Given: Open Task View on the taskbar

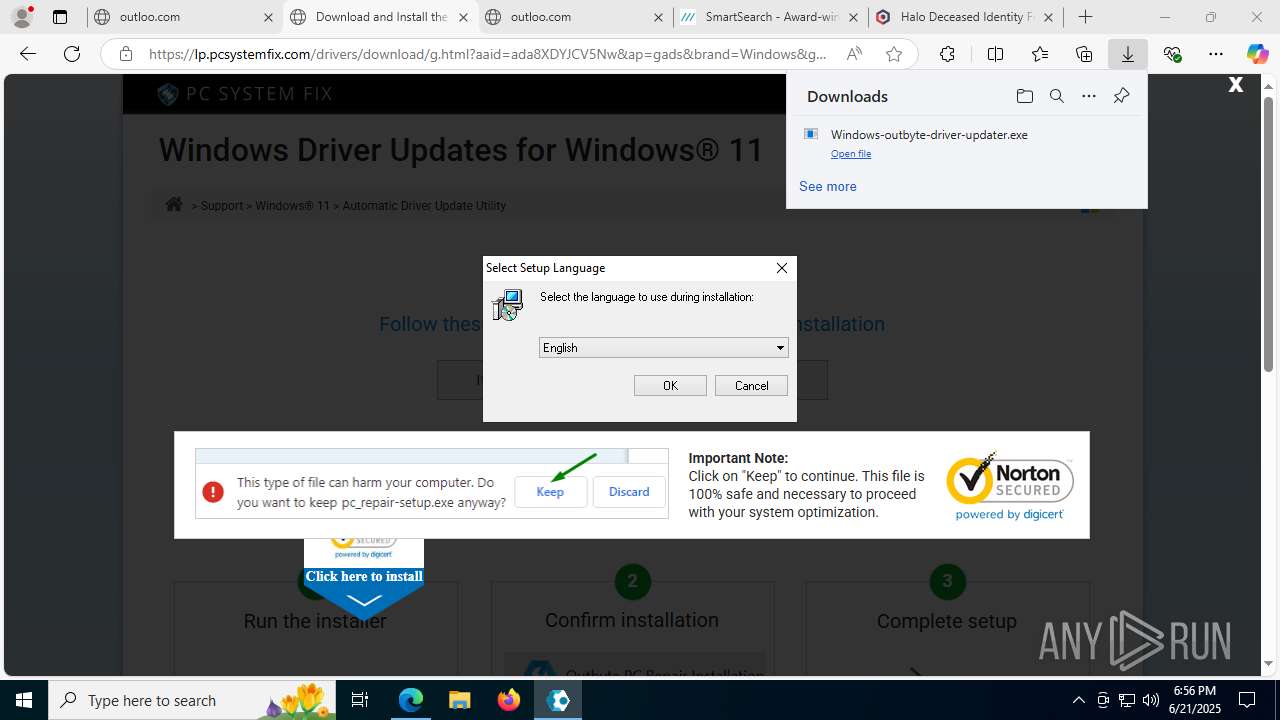Looking at the screenshot, I should coord(360,700).
